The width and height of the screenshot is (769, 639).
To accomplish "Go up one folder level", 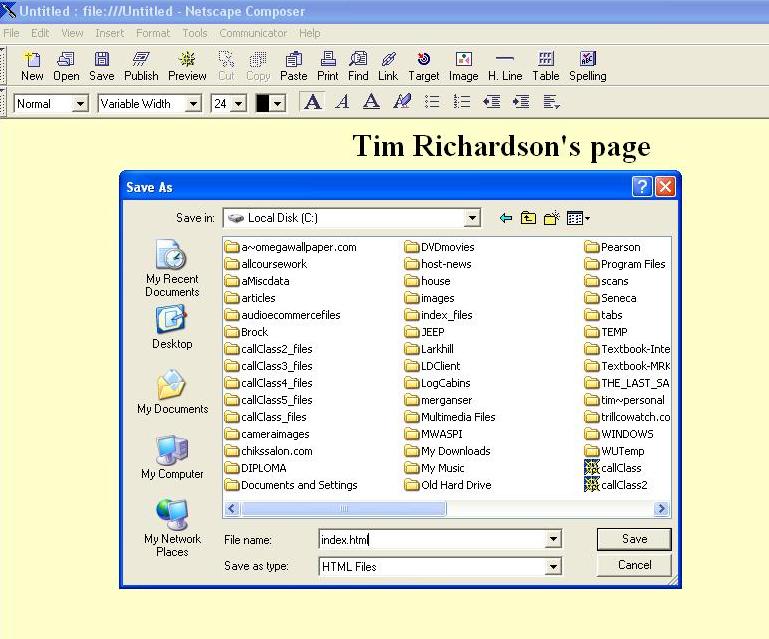I will 528,218.
